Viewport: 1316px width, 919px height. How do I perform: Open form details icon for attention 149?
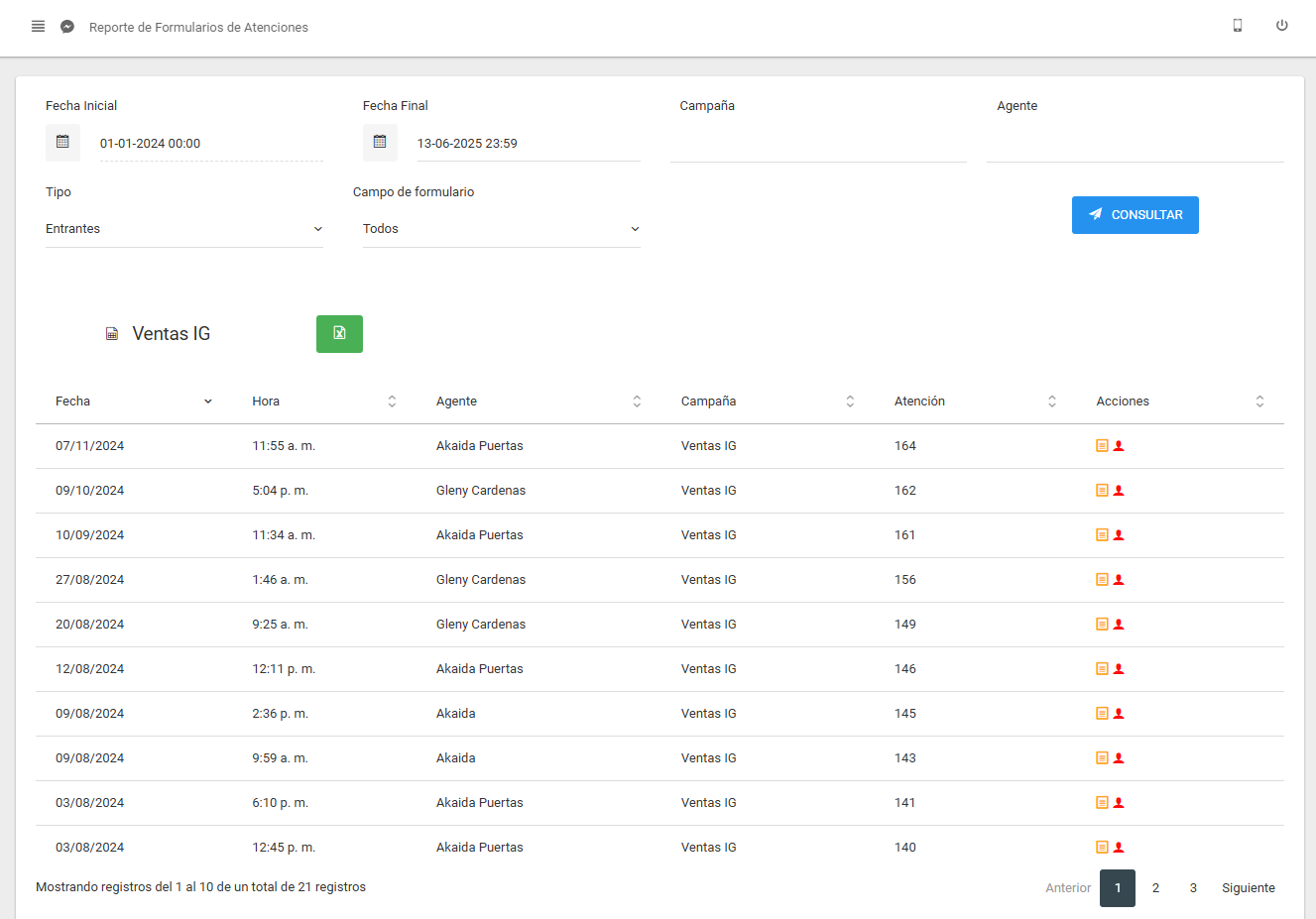(x=1101, y=625)
